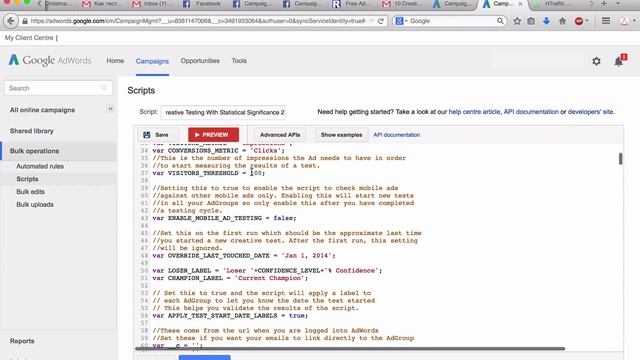Click the My Client Centre link

pos(29,38)
